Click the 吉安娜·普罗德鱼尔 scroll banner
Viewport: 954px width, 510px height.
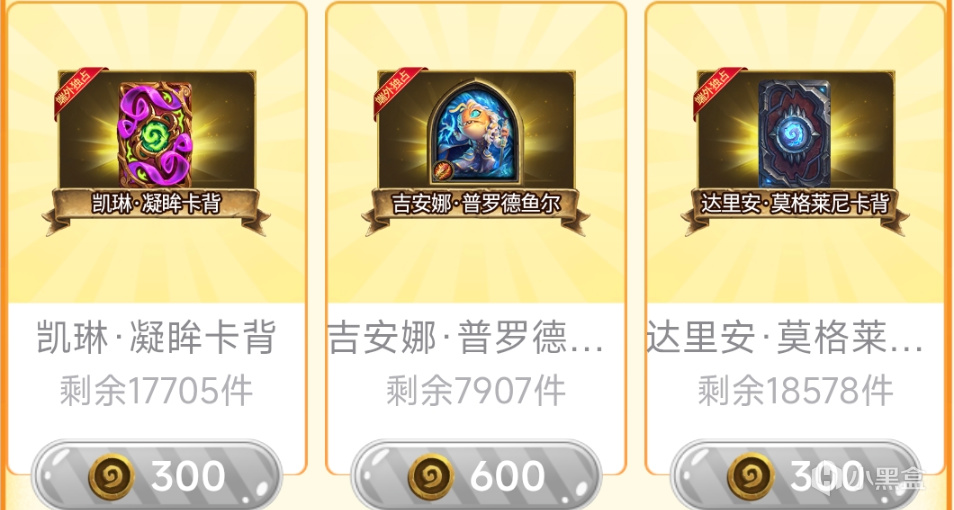tap(476, 207)
